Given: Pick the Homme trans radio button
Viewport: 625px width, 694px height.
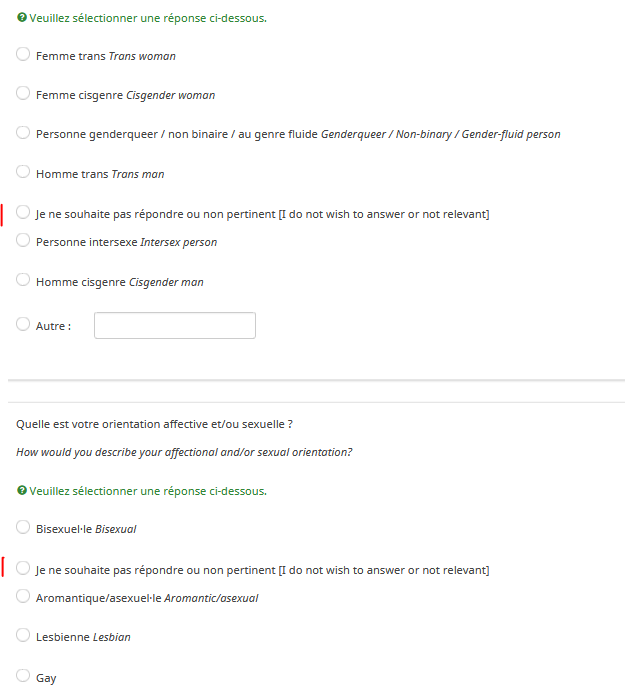Looking at the screenshot, I should pyautogui.click(x=23, y=173).
